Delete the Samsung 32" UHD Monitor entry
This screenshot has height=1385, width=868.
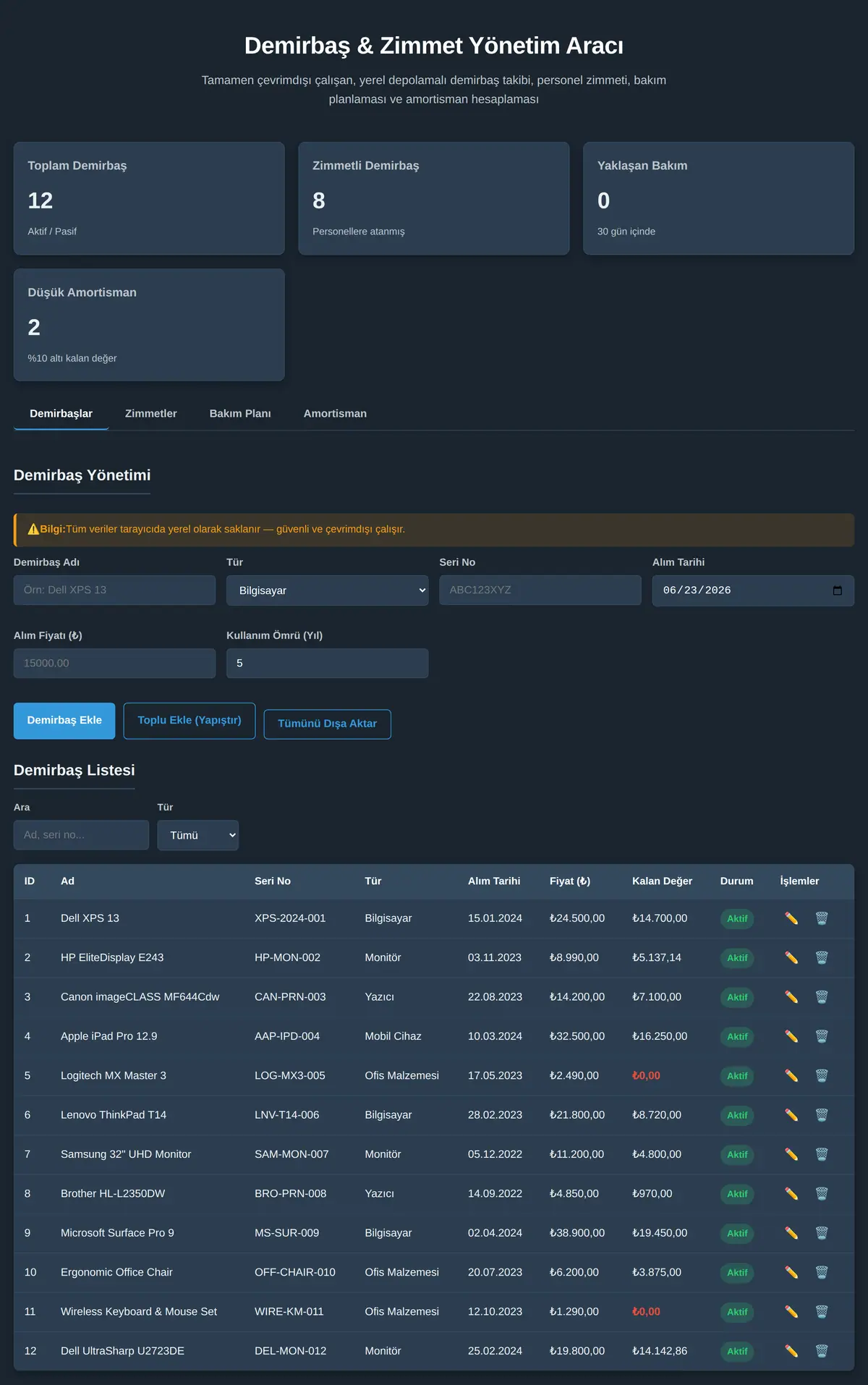pos(822,1155)
